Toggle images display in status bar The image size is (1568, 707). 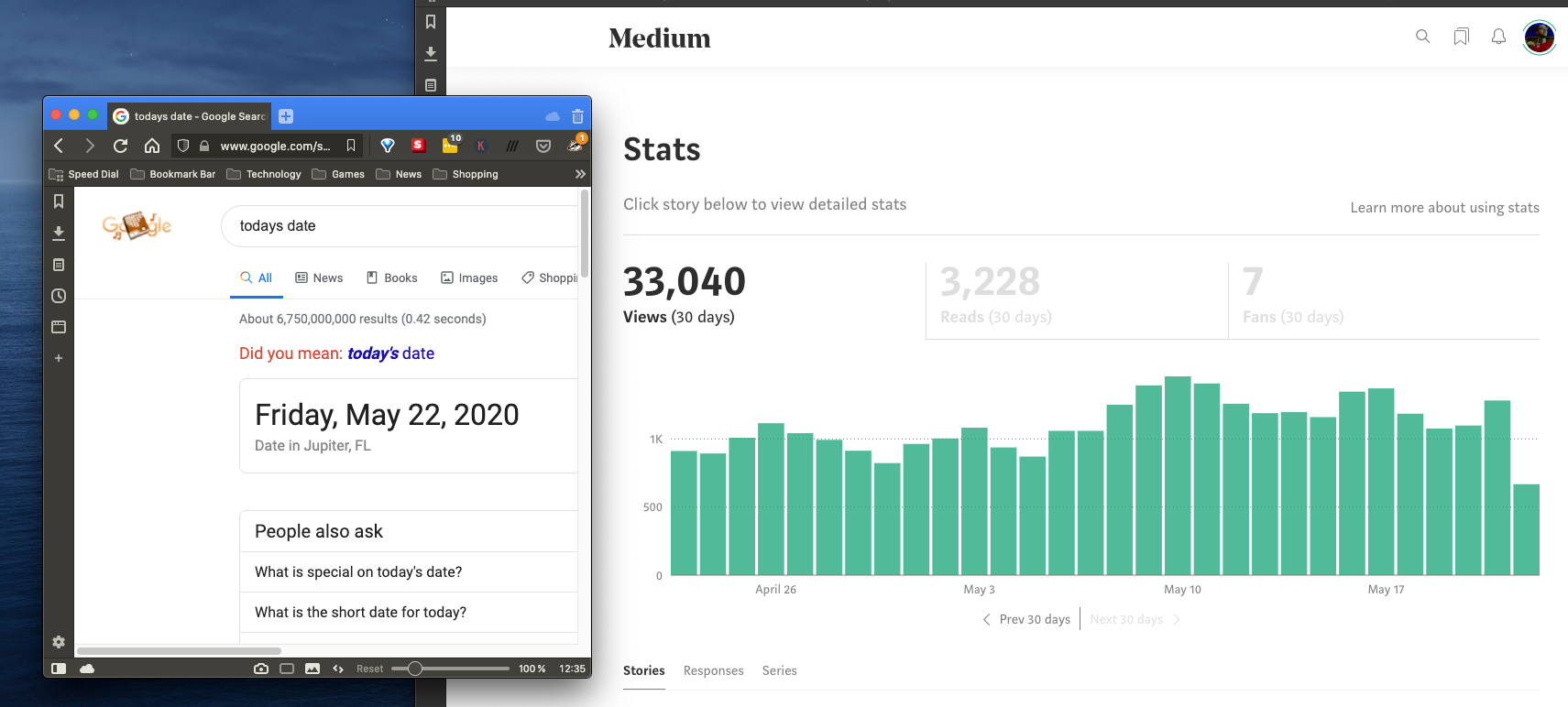pyautogui.click(x=313, y=669)
